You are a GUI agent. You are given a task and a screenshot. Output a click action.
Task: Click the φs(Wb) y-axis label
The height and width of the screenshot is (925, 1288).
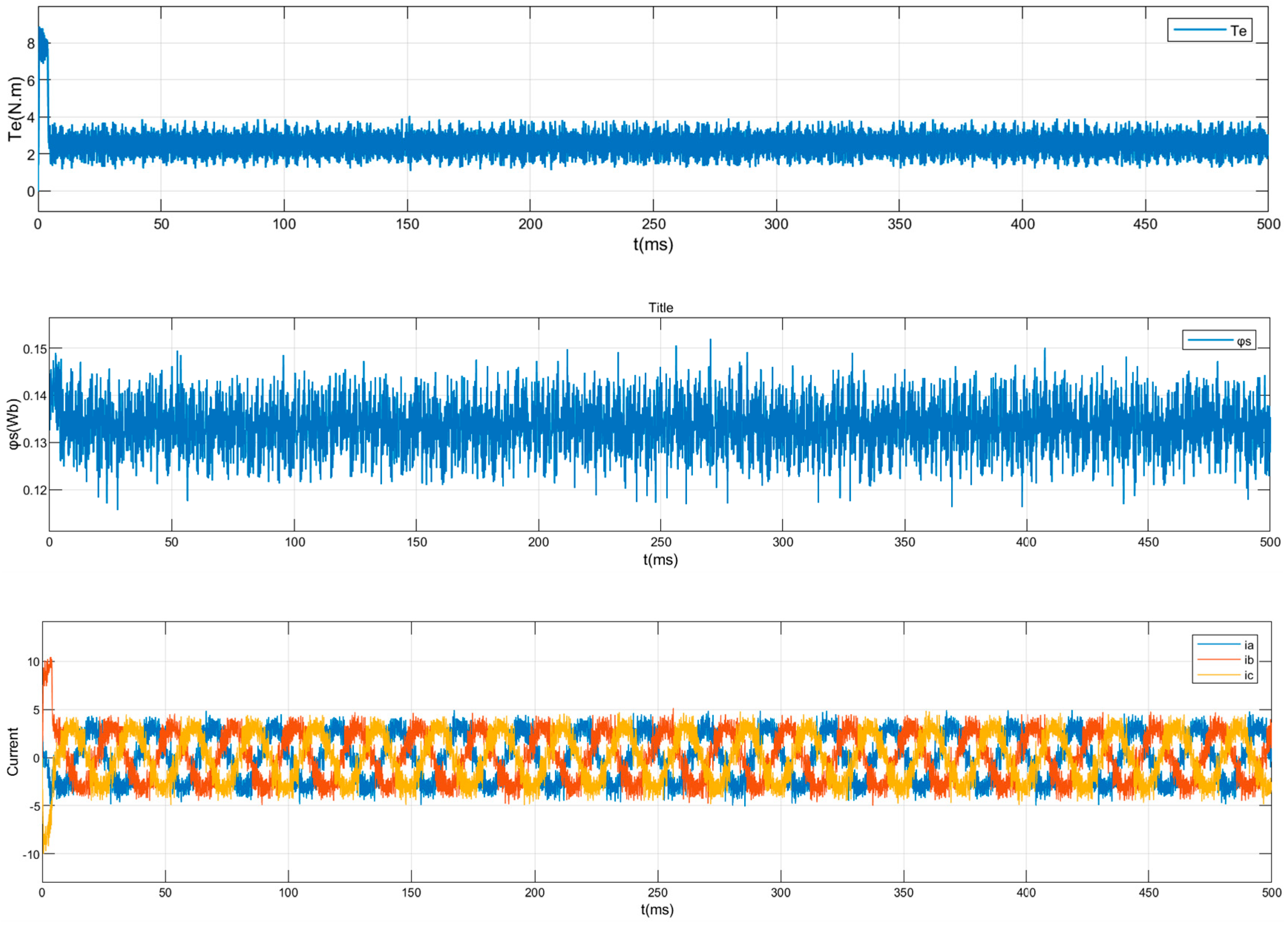(x=14, y=424)
